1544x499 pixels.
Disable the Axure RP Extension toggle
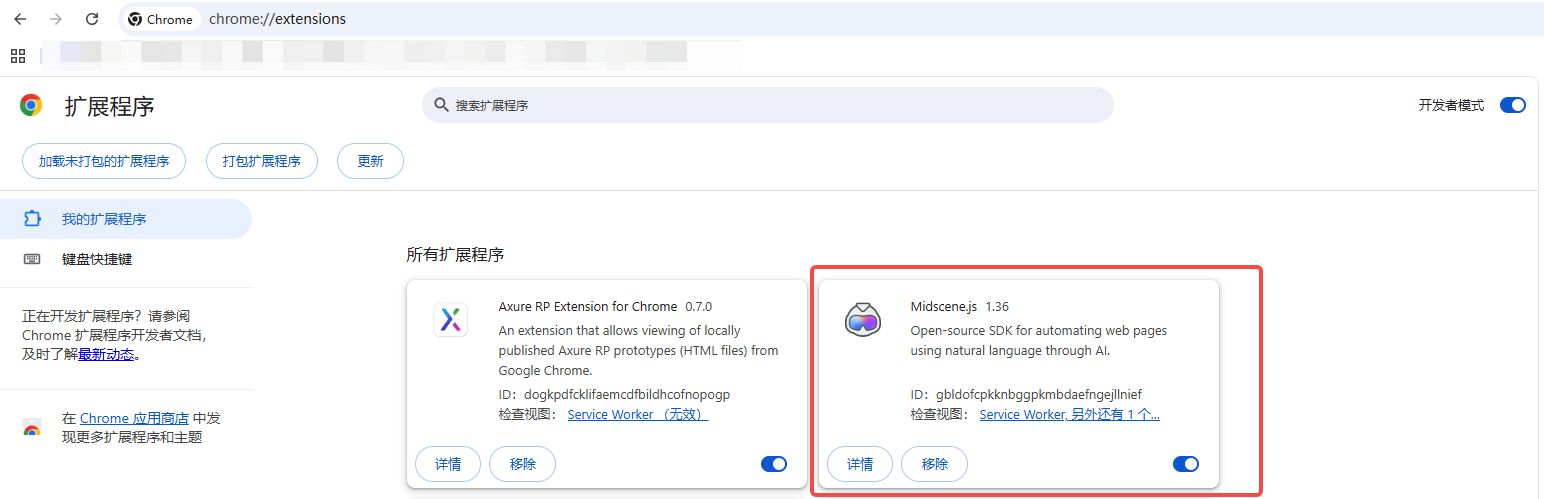coord(774,464)
